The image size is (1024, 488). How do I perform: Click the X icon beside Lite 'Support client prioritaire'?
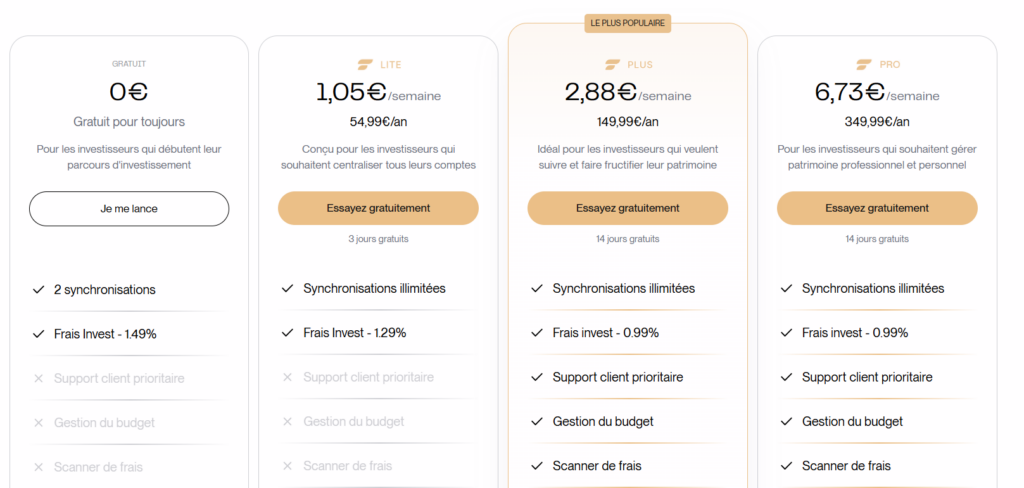click(288, 378)
